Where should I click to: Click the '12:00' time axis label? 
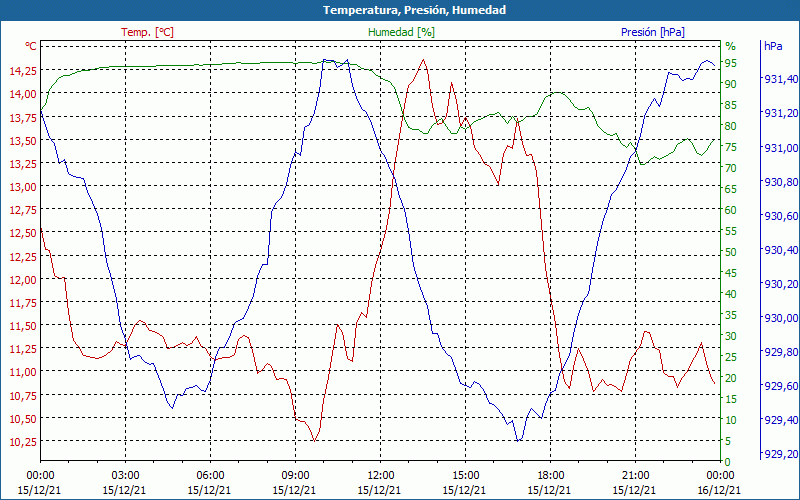(380, 476)
